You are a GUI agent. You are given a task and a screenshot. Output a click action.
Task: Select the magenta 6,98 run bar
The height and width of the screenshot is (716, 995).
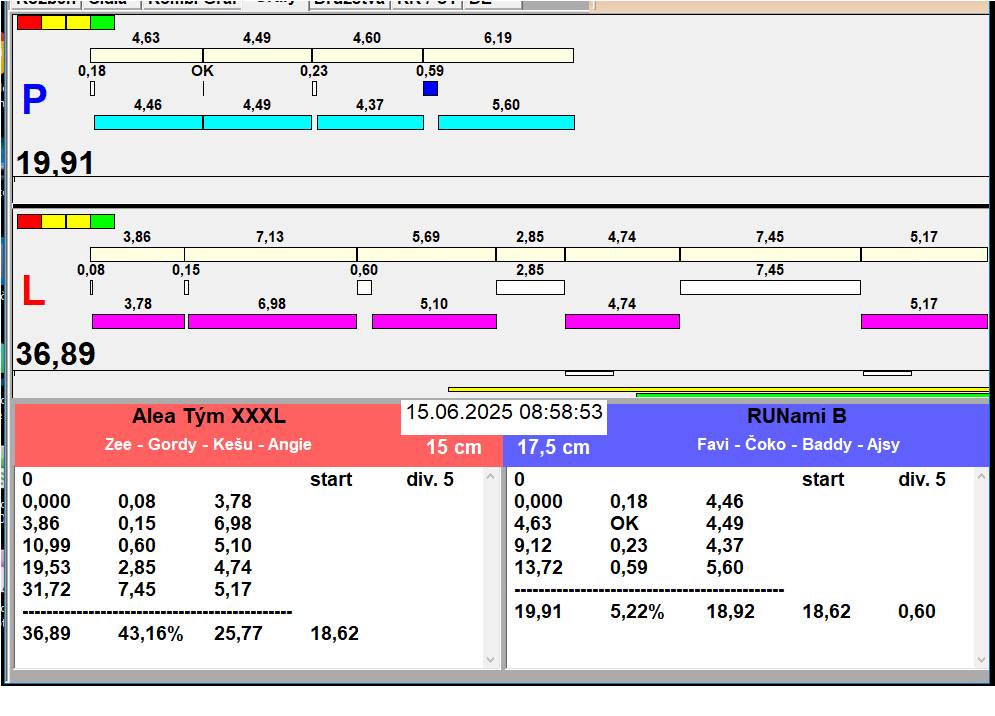(x=272, y=322)
